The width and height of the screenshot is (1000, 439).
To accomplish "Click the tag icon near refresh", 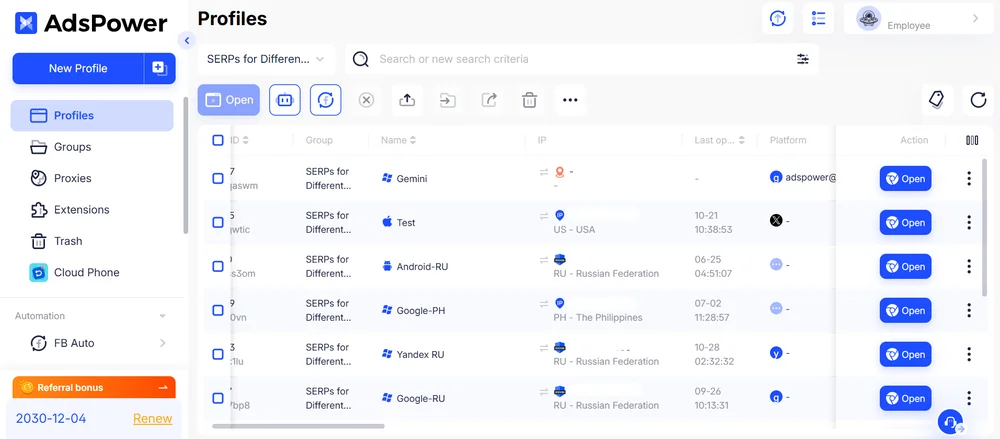I will (936, 99).
